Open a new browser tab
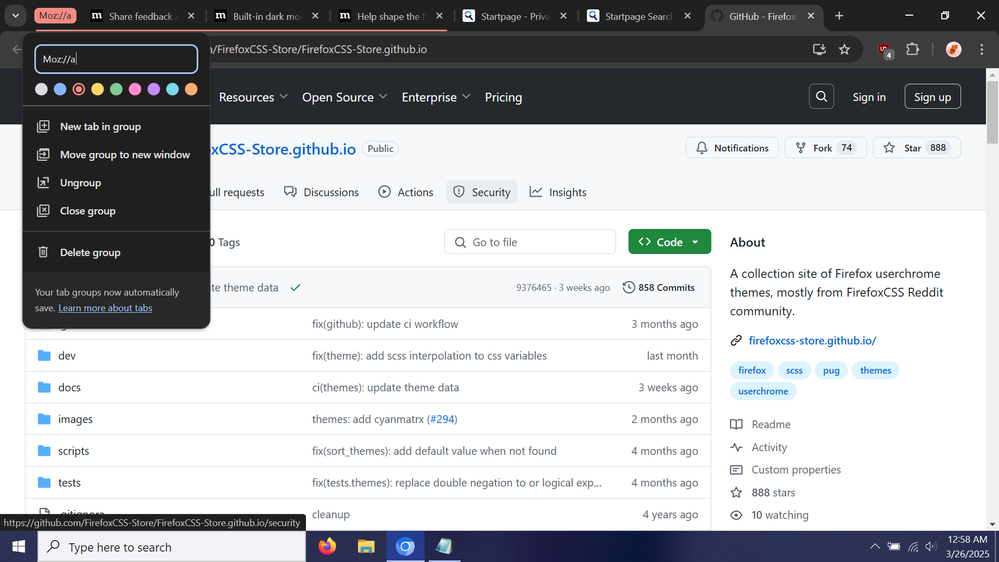Viewport: 999px width, 562px height. tap(839, 16)
